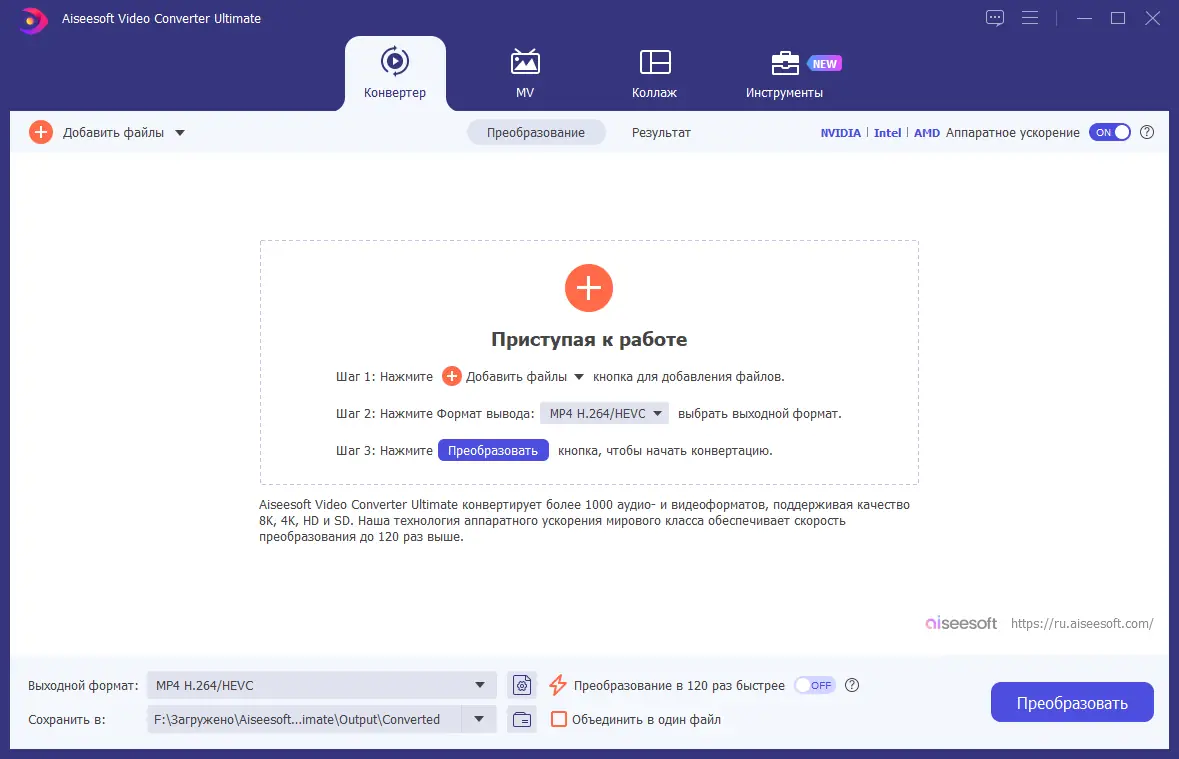Open the feedback speech bubble icon
This screenshot has height=759, width=1179.
pos(994,18)
